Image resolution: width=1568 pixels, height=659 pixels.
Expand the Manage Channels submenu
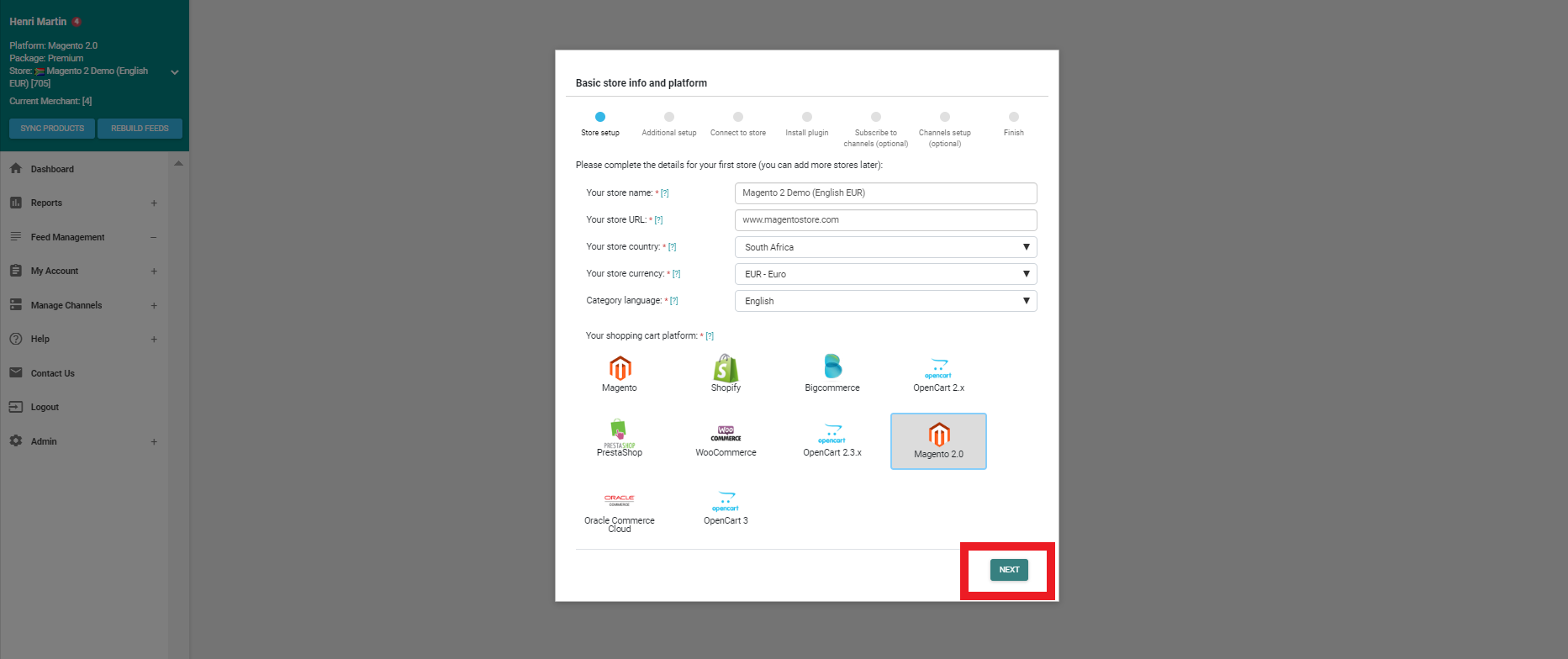(154, 306)
